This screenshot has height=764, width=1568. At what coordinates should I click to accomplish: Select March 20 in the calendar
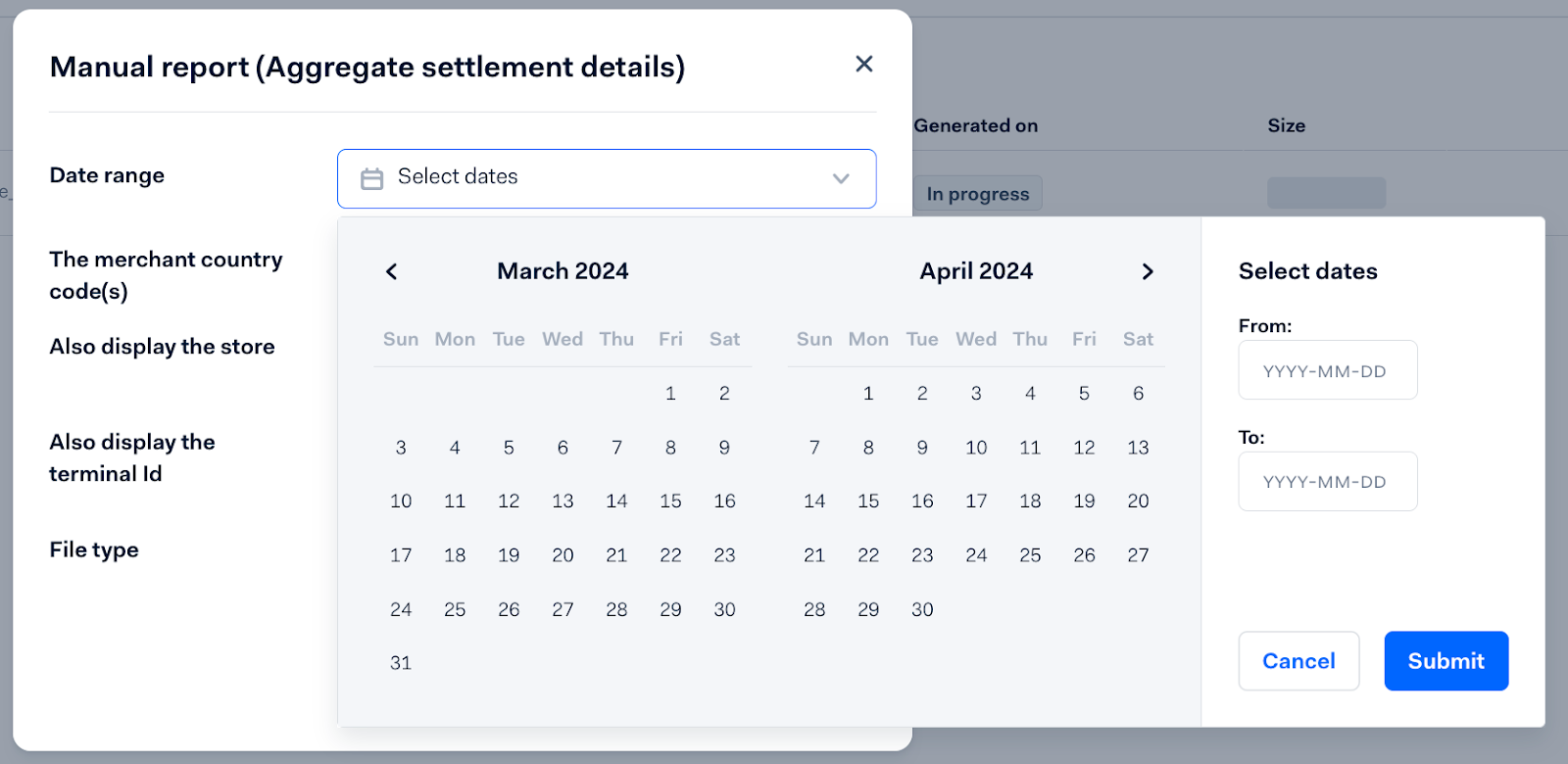(563, 555)
